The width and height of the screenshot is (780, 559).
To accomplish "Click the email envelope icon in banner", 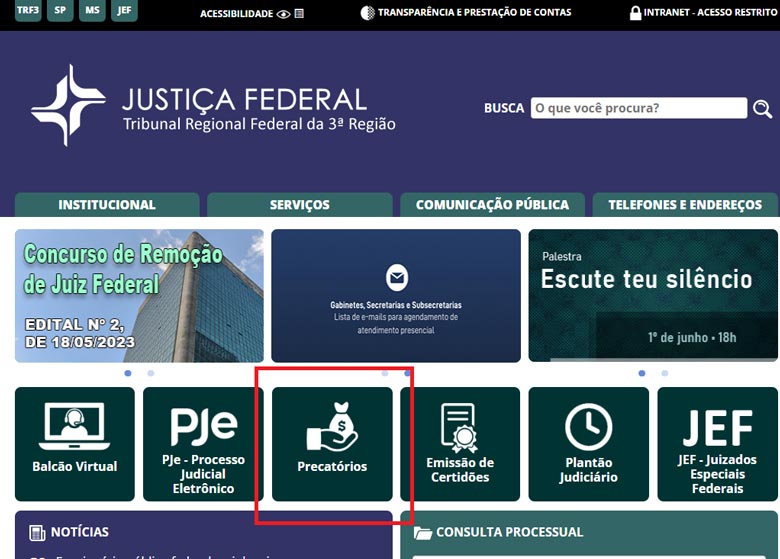I will [x=397, y=278].
